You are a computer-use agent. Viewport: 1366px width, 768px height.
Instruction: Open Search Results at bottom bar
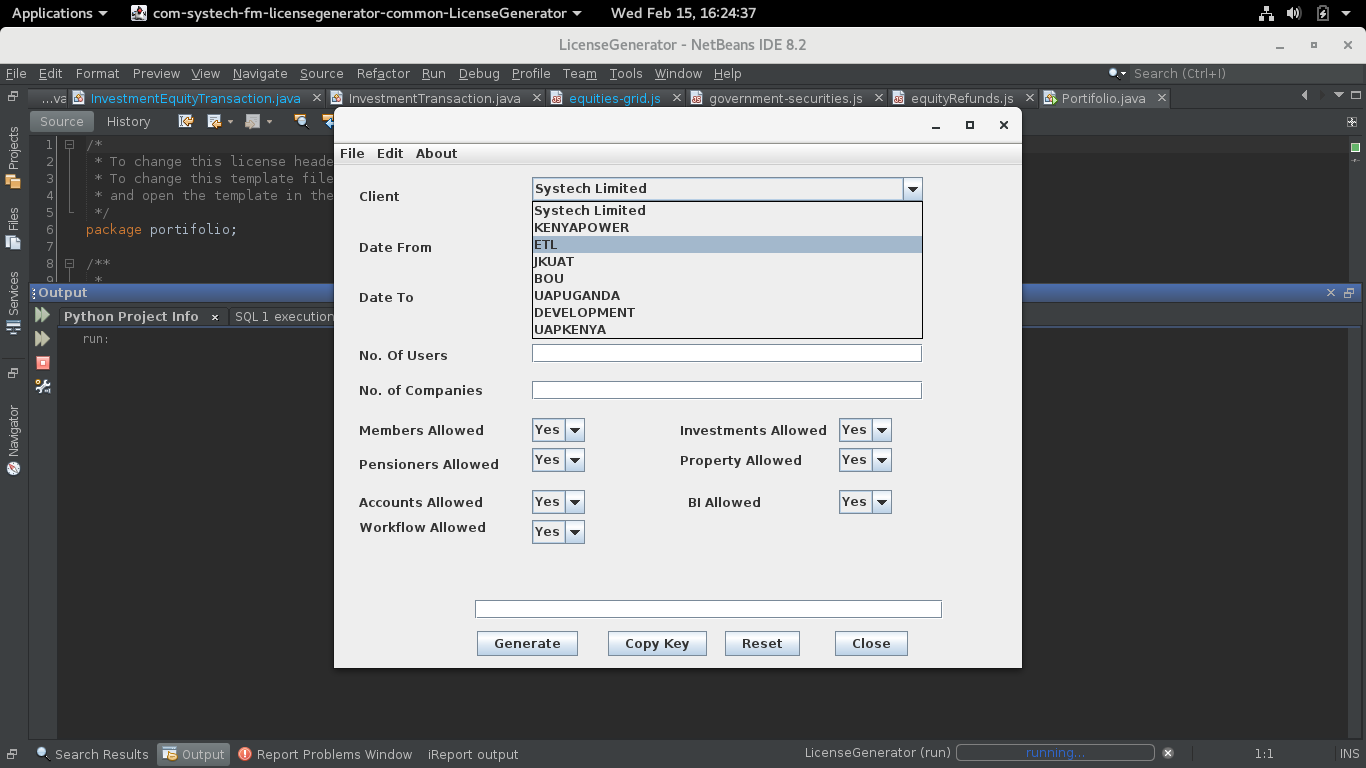[92, 754]
